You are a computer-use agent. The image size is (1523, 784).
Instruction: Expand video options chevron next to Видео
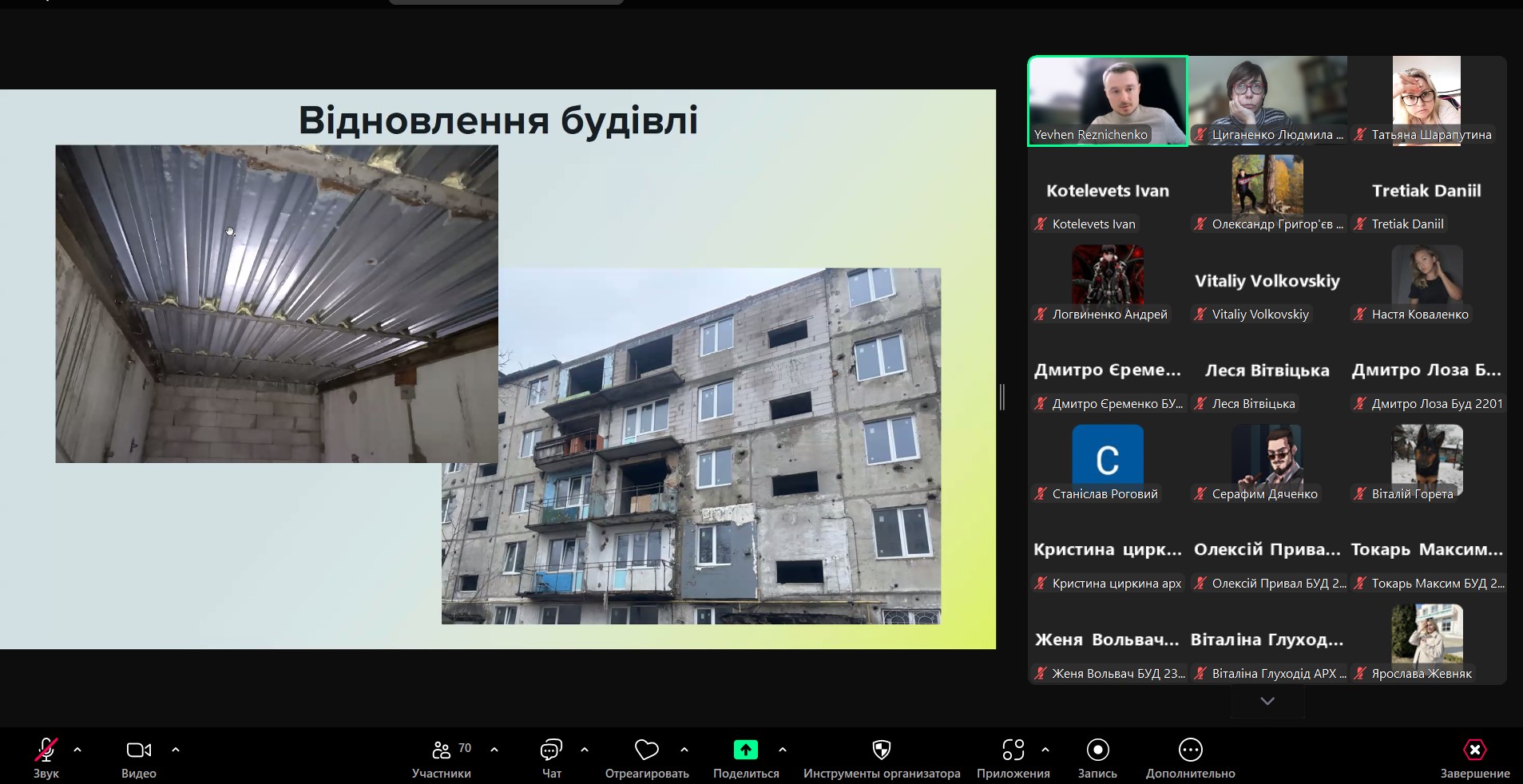tap(176, 750)
